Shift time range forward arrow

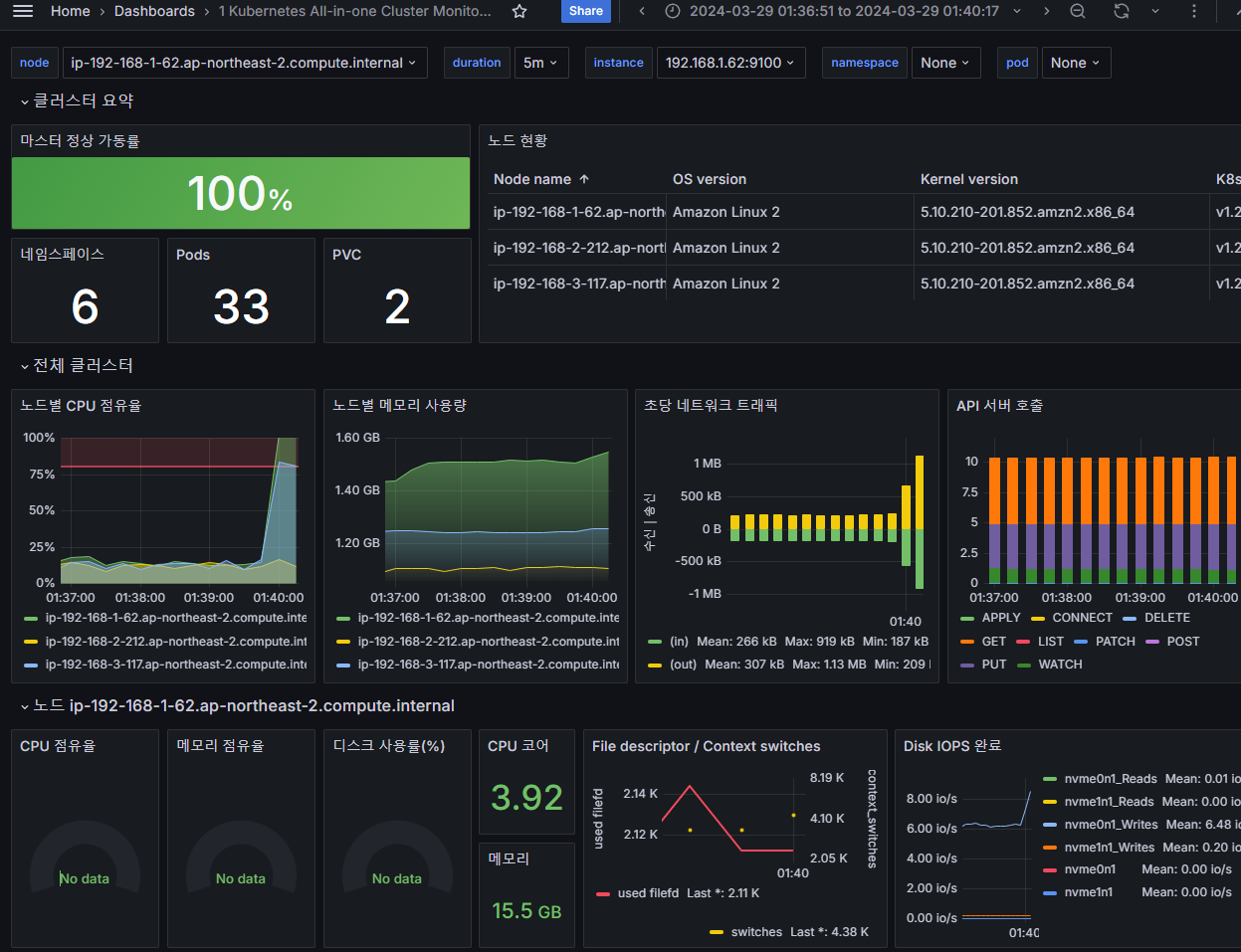click(1046, 11)
